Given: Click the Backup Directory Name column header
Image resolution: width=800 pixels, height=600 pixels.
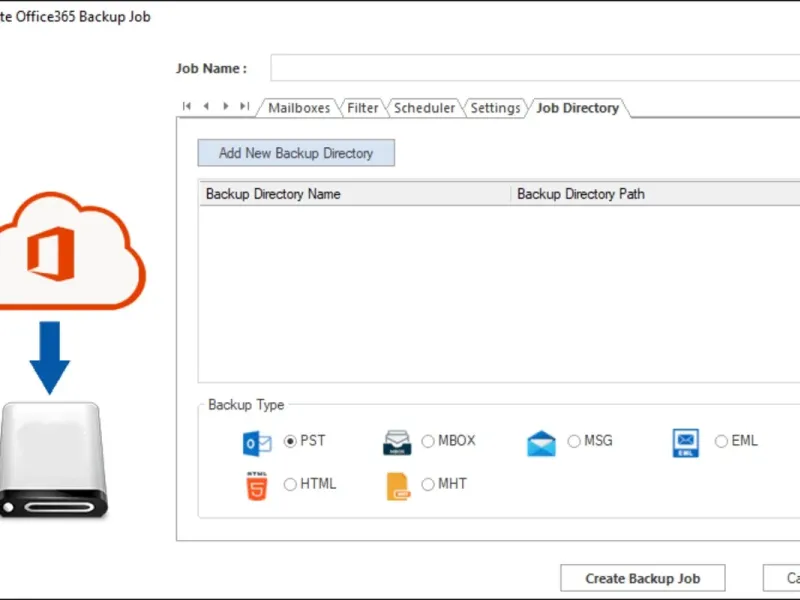Looking at the screenshot, I should [355, 194].
